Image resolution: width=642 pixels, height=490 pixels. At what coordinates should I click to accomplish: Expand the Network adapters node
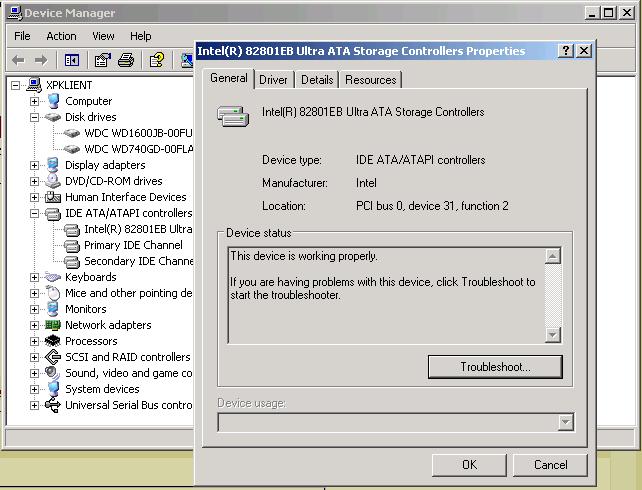pos(34,325)
